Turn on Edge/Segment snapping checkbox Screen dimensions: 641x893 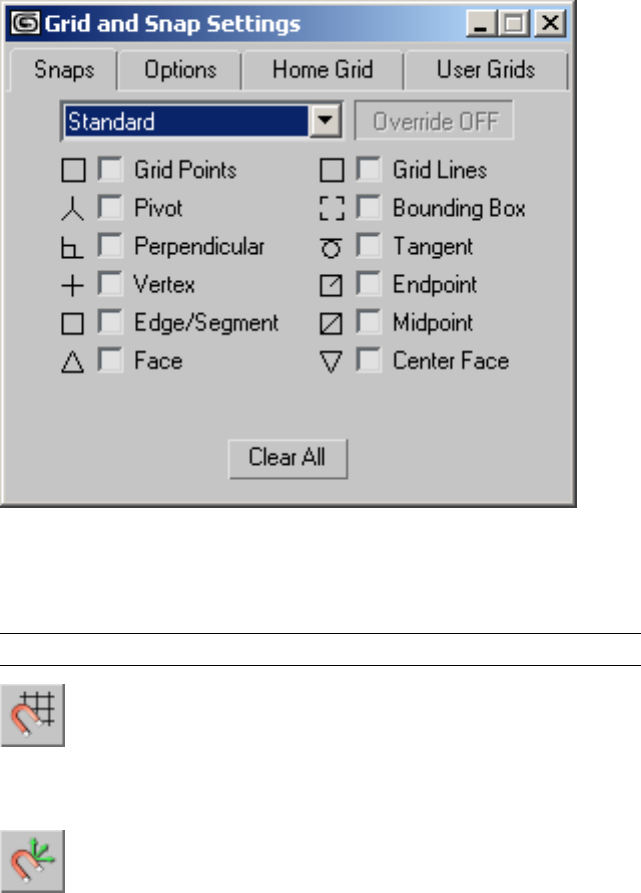coord(109,324)
